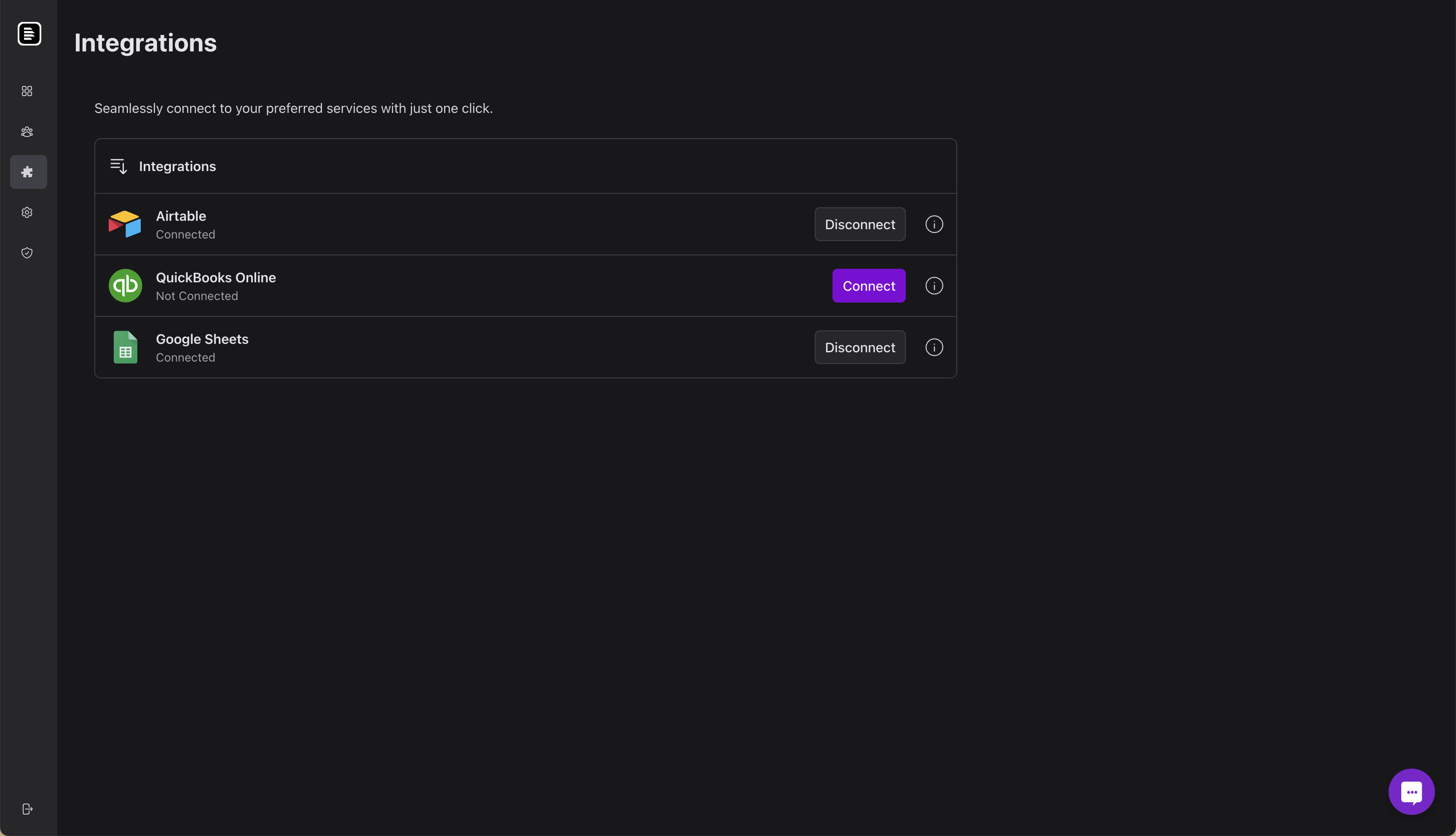Click the Airtable logo

click(x=125, y=224)
